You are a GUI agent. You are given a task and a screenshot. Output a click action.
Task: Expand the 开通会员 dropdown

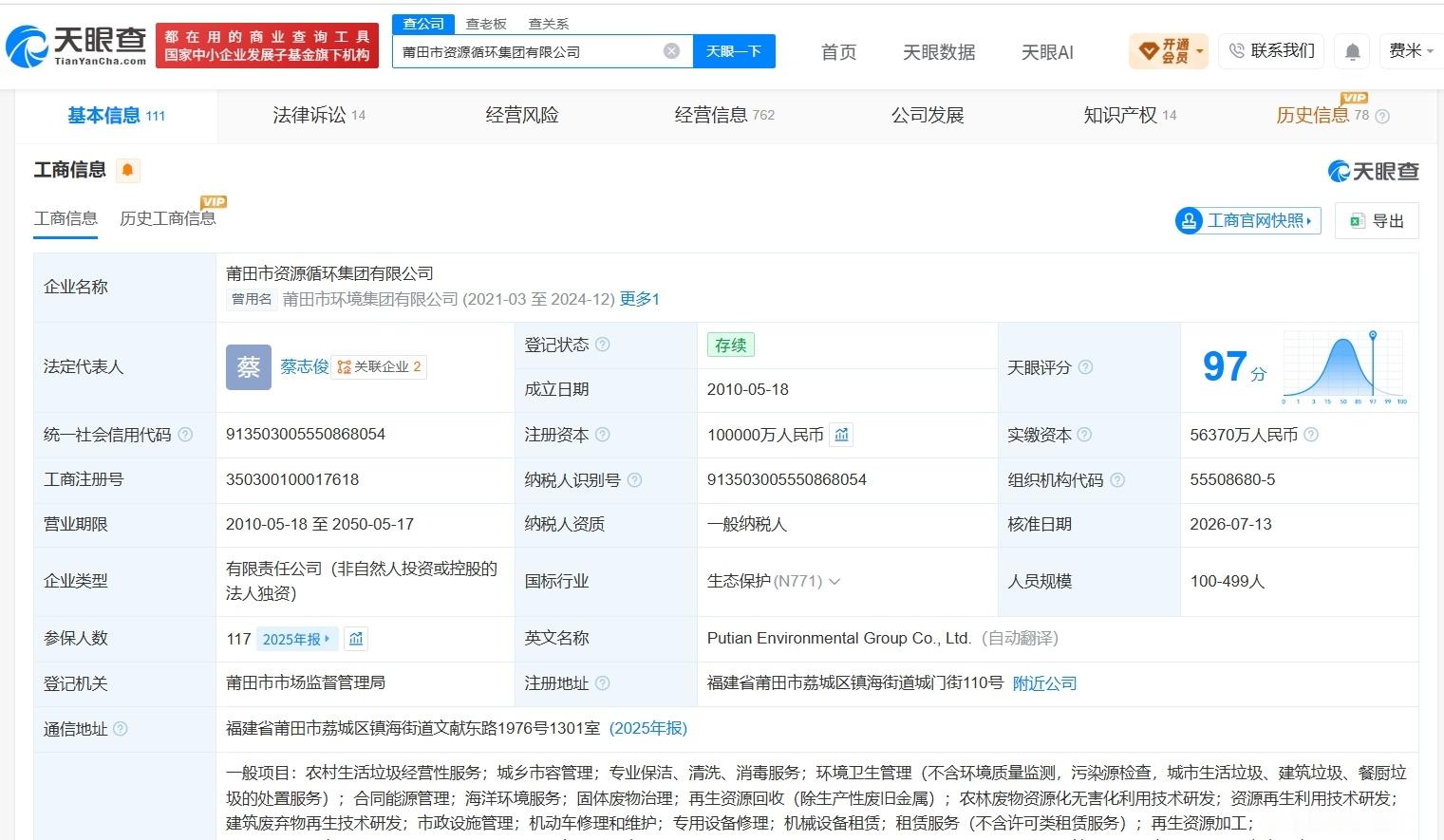(1168, 51)
